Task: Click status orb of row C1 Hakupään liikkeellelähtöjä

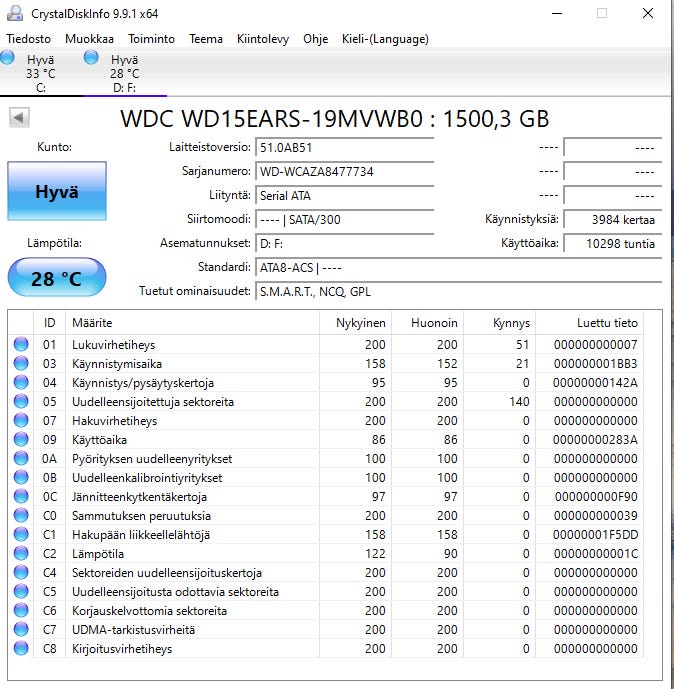Action: coord(21,534)
